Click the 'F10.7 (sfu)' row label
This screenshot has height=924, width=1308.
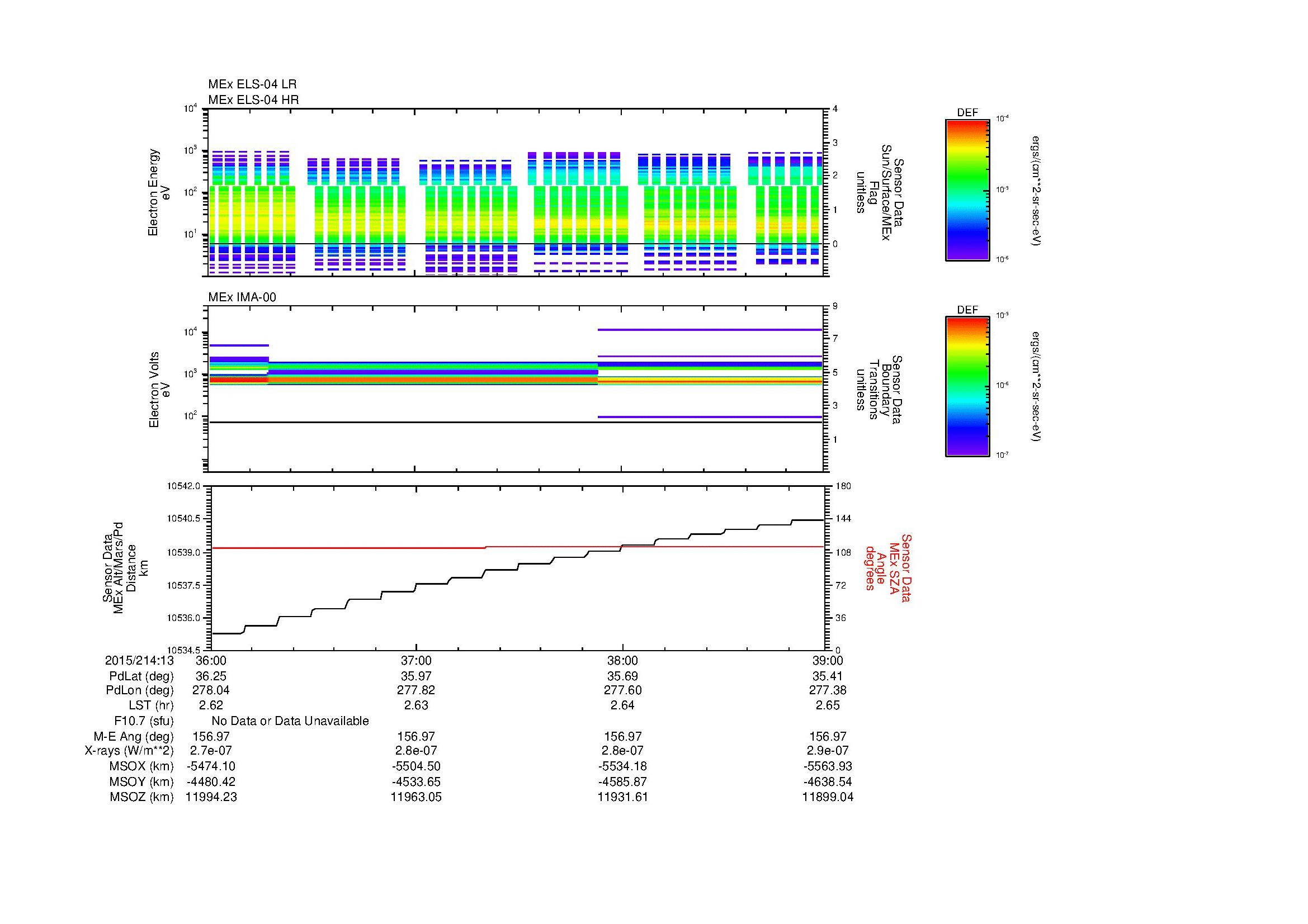(144, 721)
